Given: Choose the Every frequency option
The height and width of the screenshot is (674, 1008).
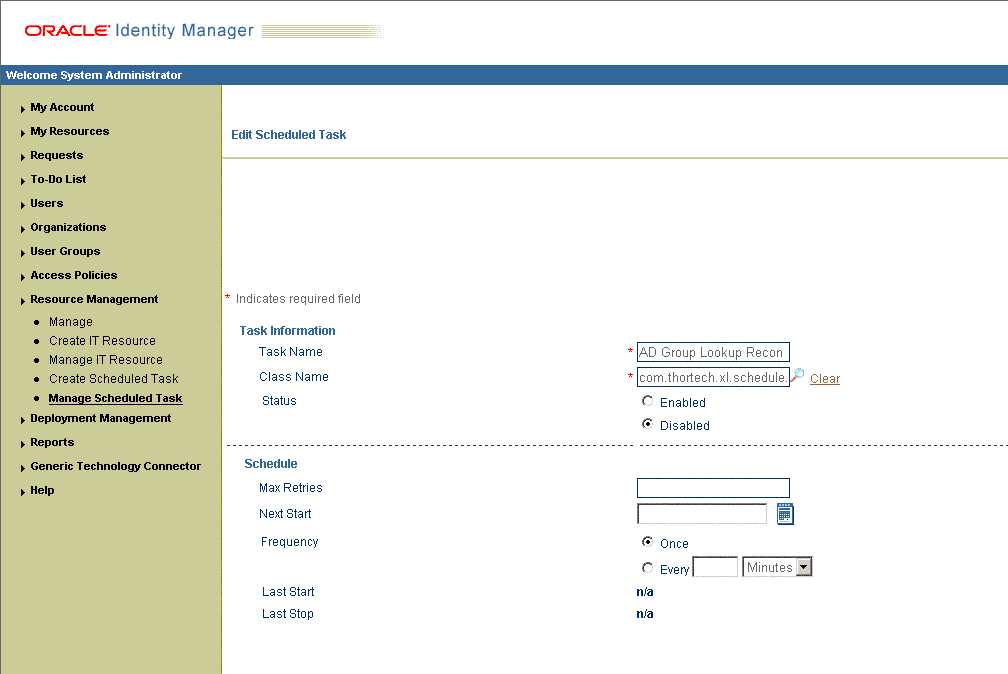Looking at the screenshot, I should tap(647, 568).
